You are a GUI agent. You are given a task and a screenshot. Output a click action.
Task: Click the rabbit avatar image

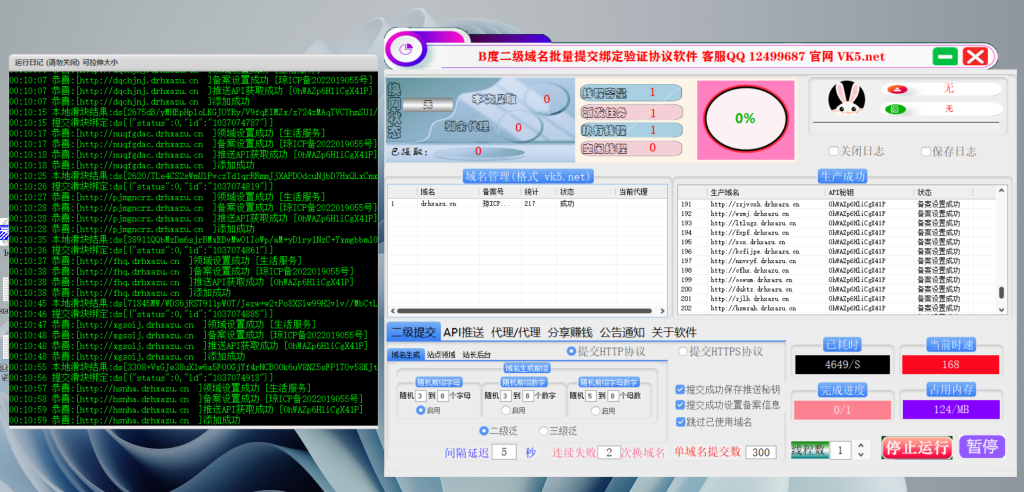846,101
